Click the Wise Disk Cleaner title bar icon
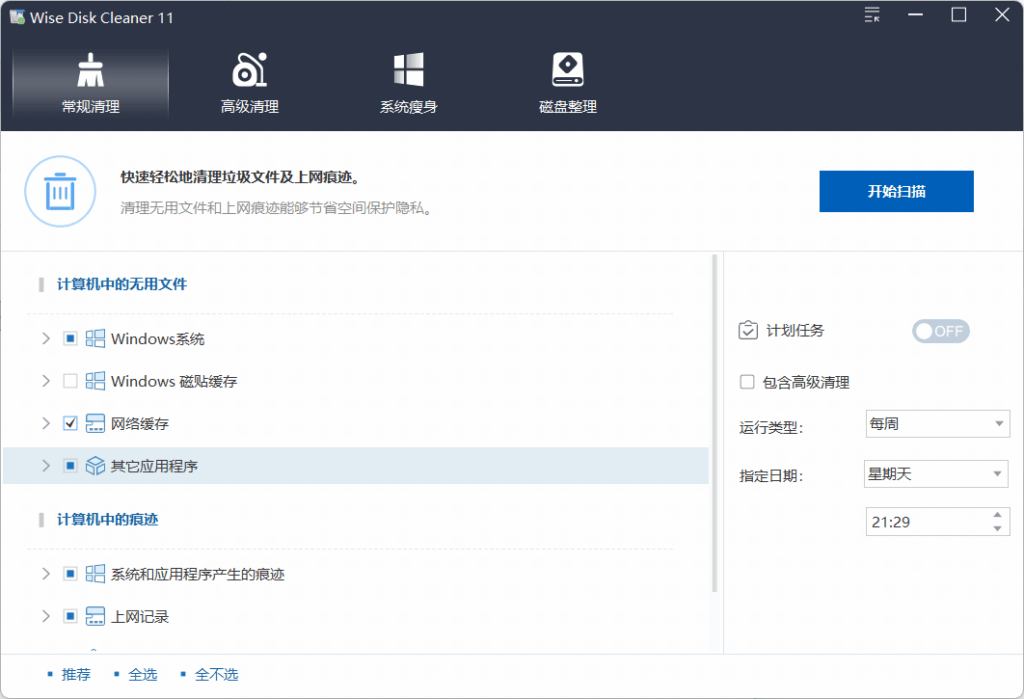1024x699 pixels. (18, 16)
